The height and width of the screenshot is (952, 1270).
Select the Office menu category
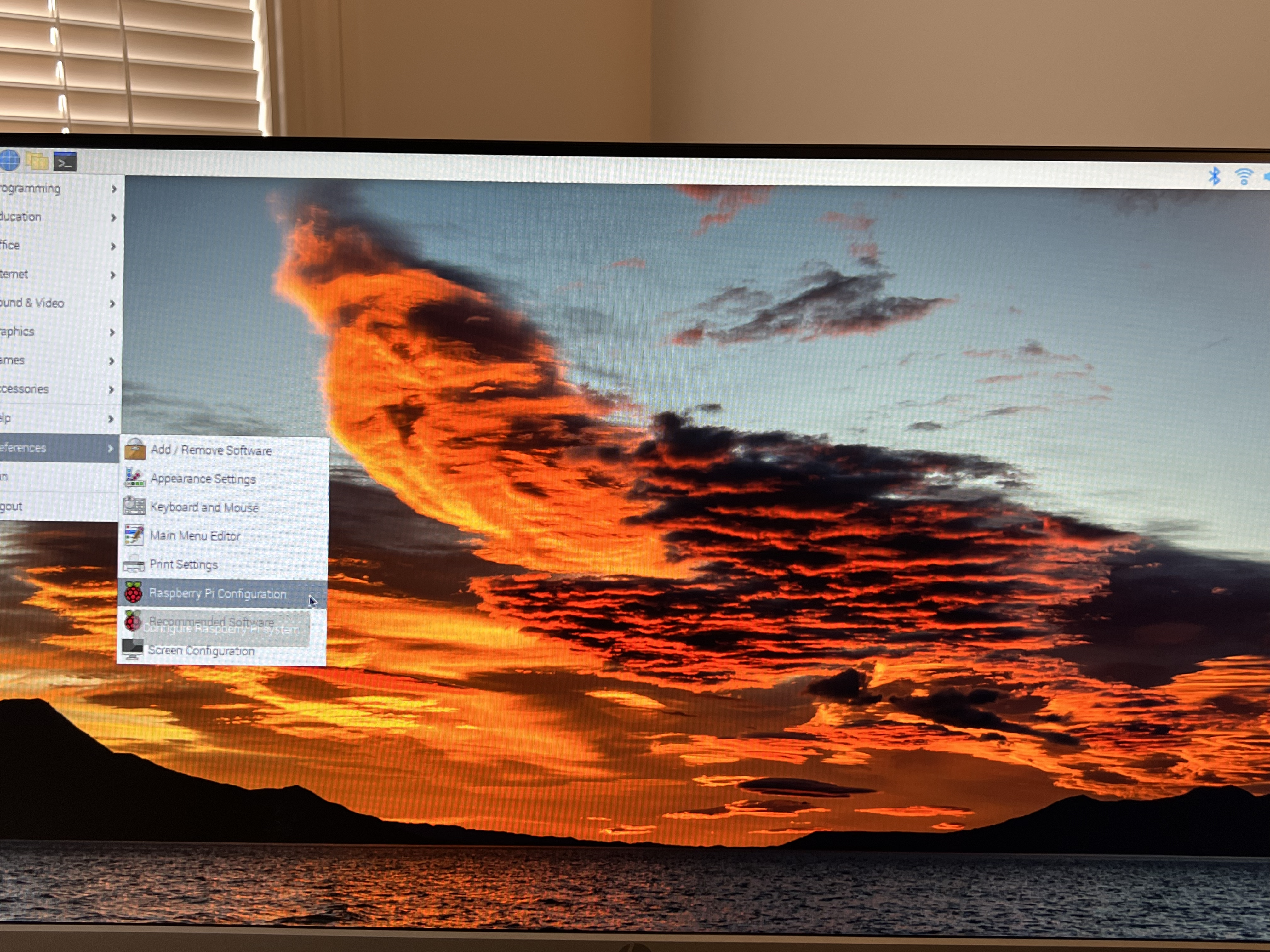[10, 246]
